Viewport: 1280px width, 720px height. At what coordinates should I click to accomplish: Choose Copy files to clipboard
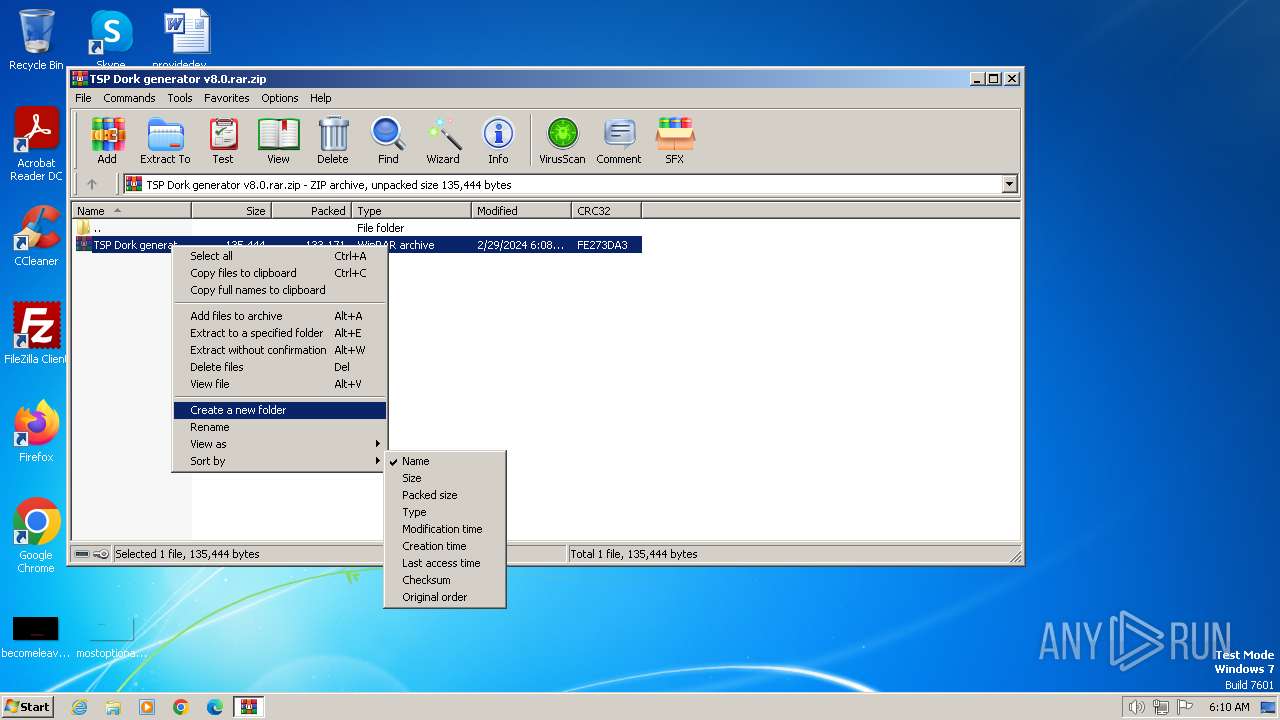coord(280,273)
